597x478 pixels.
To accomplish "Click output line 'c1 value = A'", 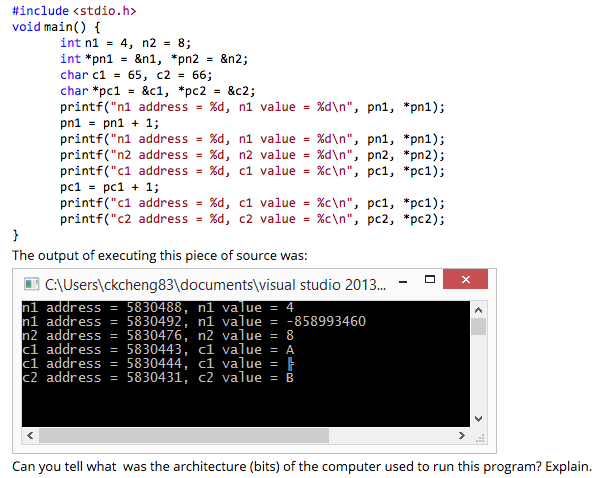I will point(246,350).
